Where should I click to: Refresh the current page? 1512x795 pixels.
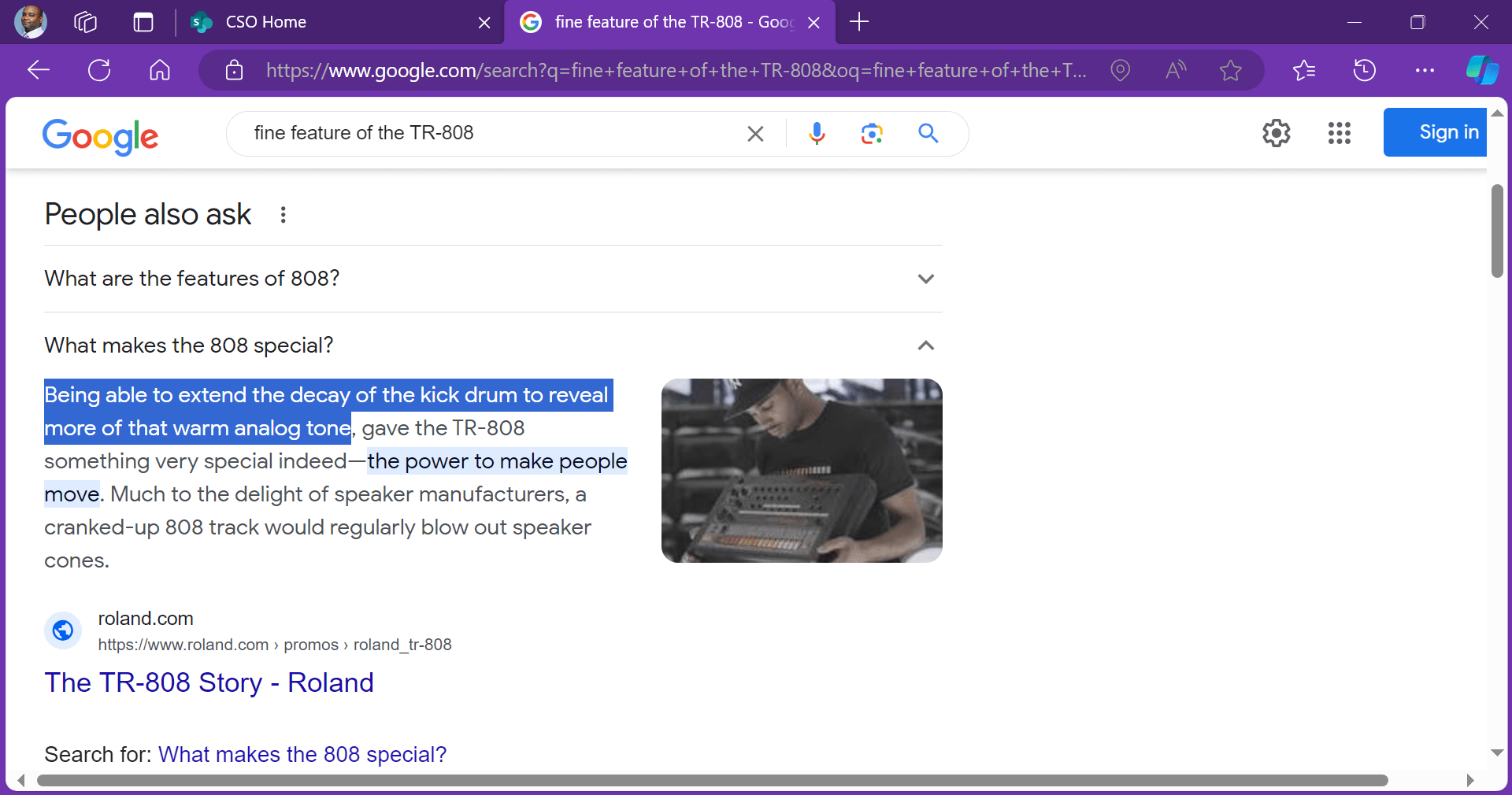(x=99, y=70)
